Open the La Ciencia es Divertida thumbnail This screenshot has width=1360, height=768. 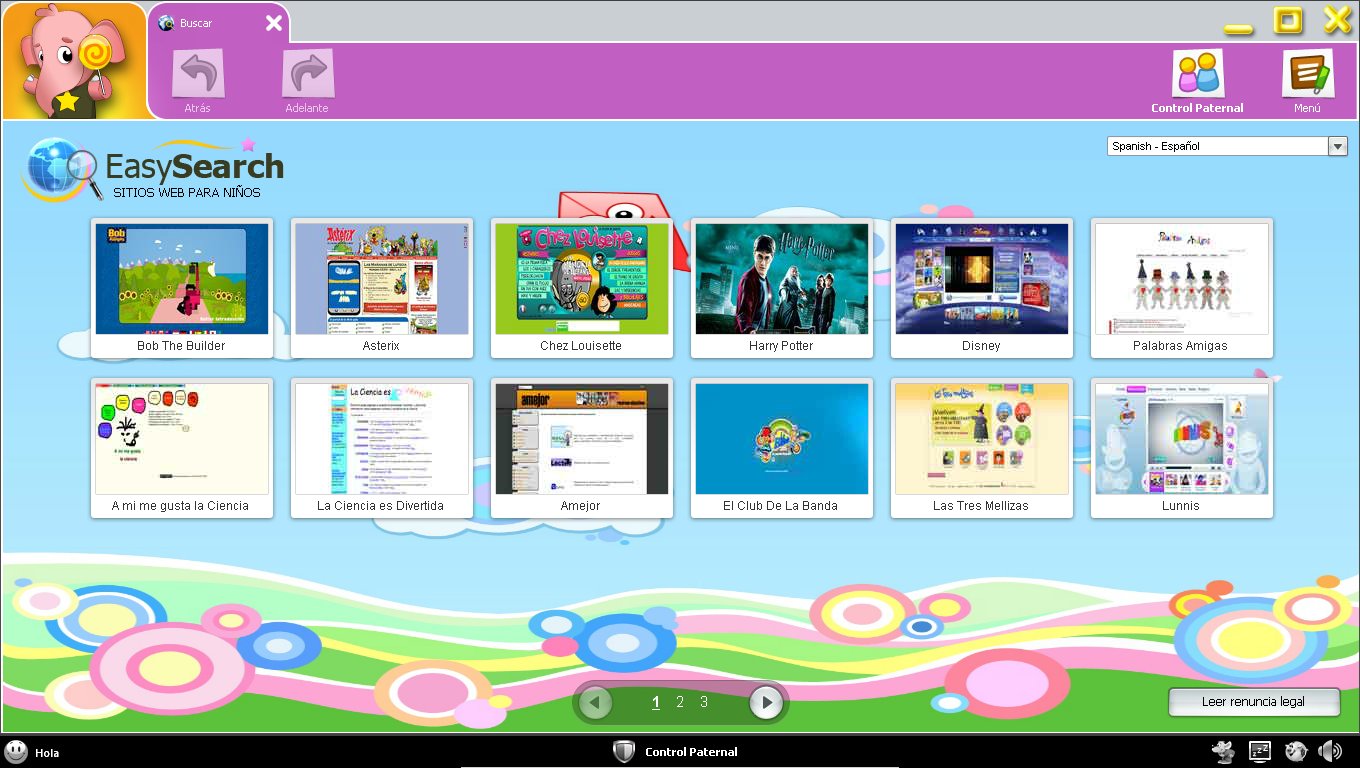[382, 448]
